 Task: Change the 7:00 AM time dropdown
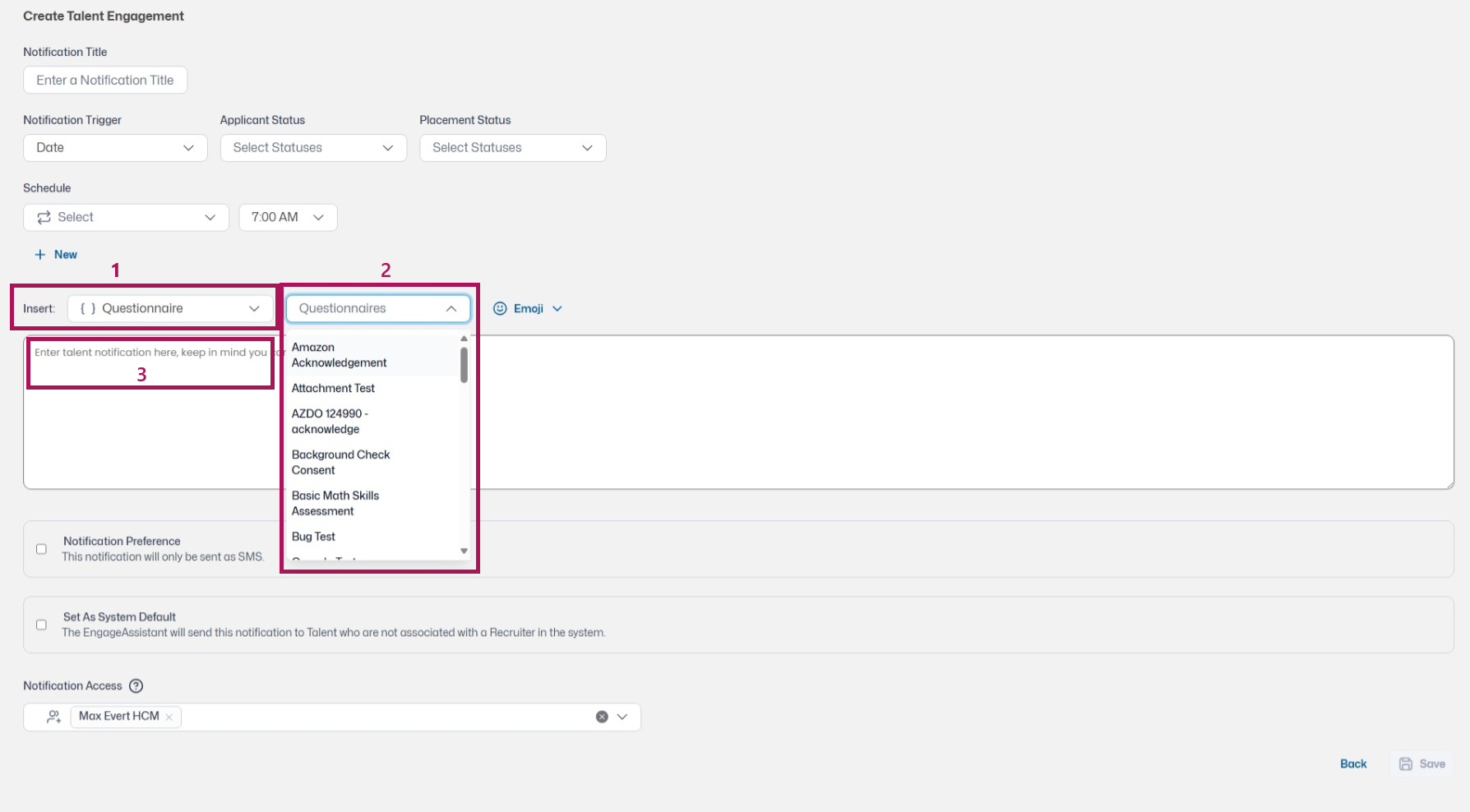(288, 217)
